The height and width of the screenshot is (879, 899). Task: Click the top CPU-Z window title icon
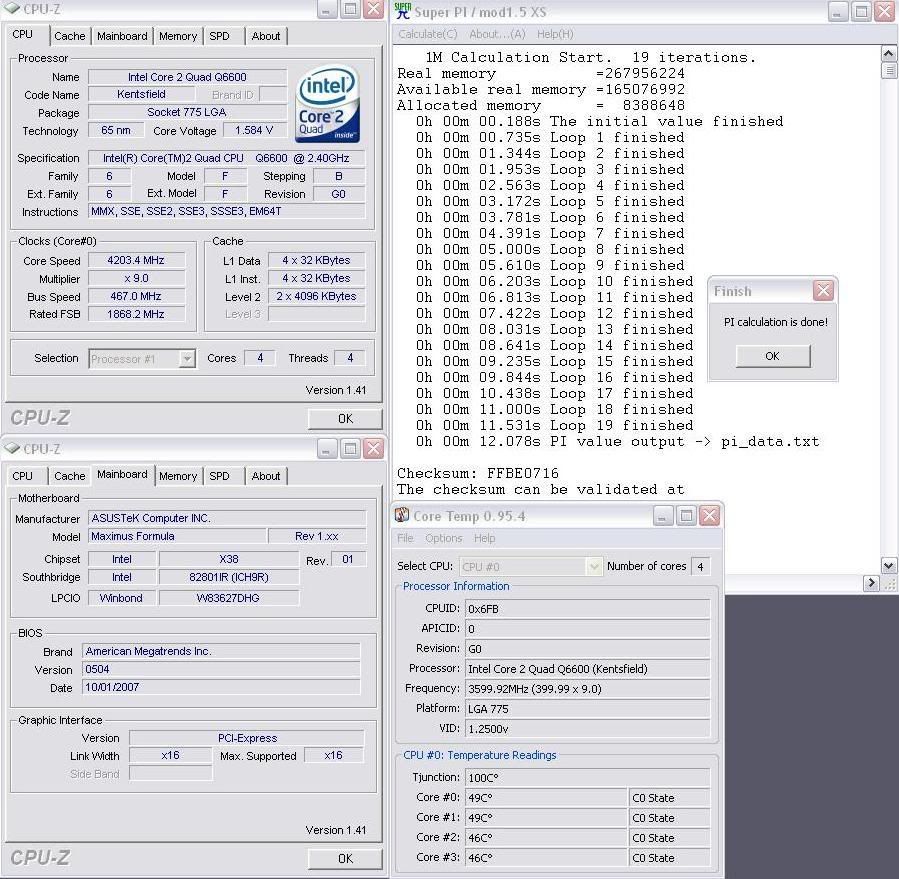pos(11,9)
